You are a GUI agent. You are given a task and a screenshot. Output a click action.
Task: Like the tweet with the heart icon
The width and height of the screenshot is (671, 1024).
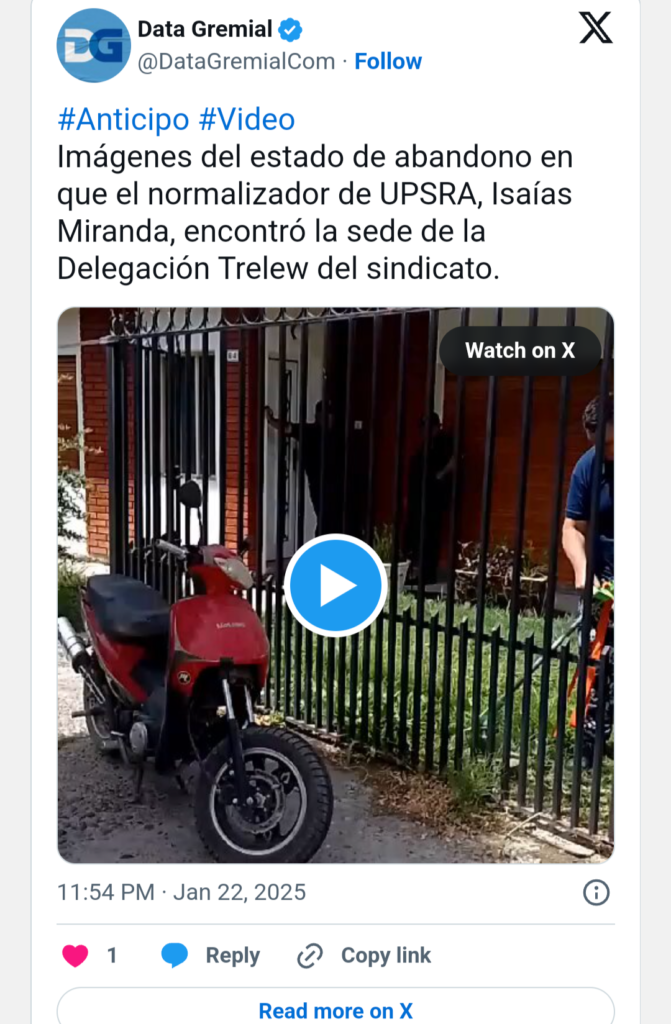[x=75, y=955]
